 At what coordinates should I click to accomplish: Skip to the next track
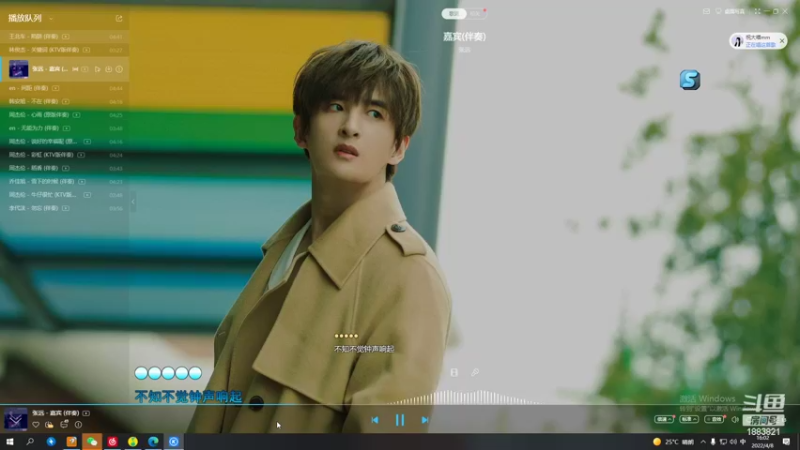[425, 420]
